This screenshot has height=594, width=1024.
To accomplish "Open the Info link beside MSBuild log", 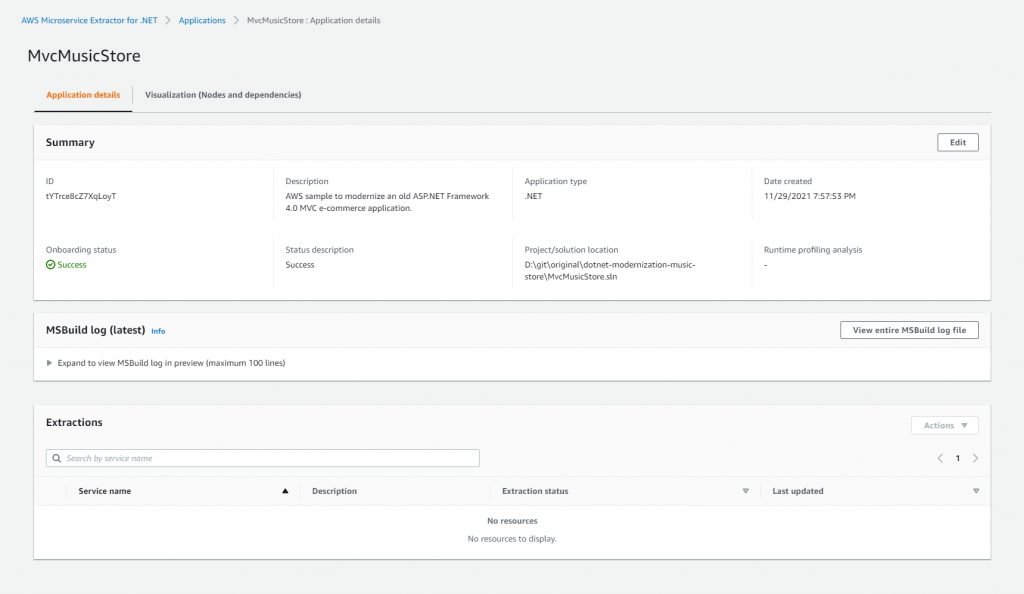I will click(x=158, y=330).
